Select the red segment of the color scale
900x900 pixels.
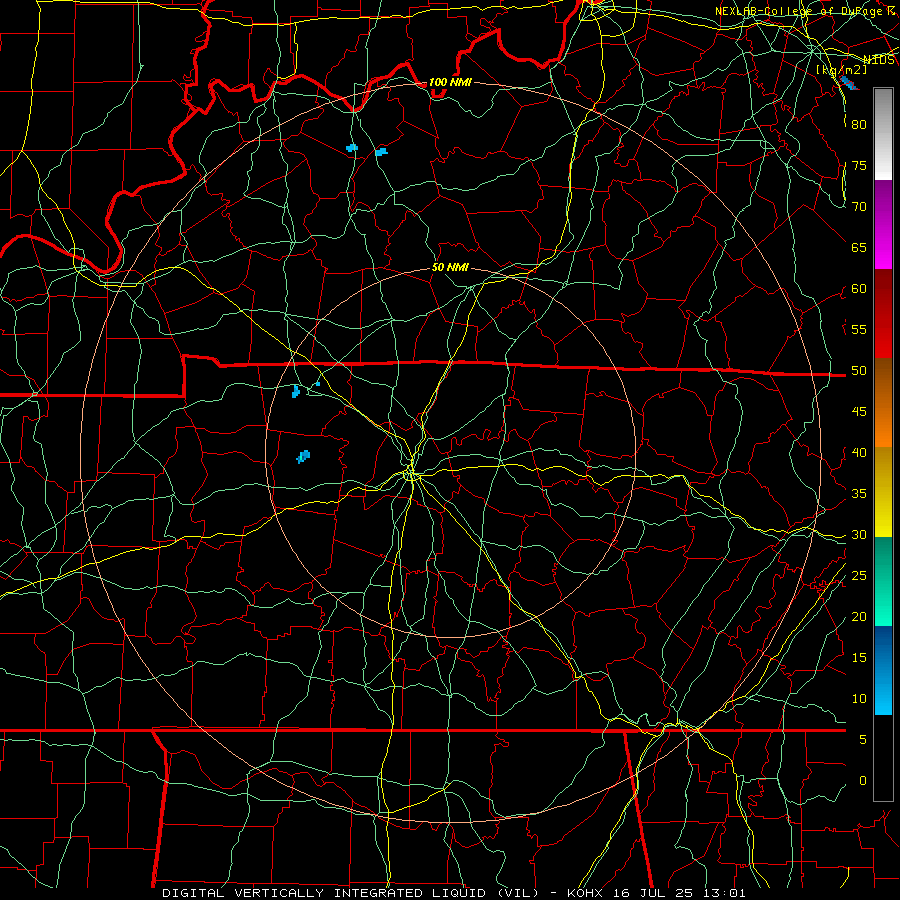coord(883,314)
